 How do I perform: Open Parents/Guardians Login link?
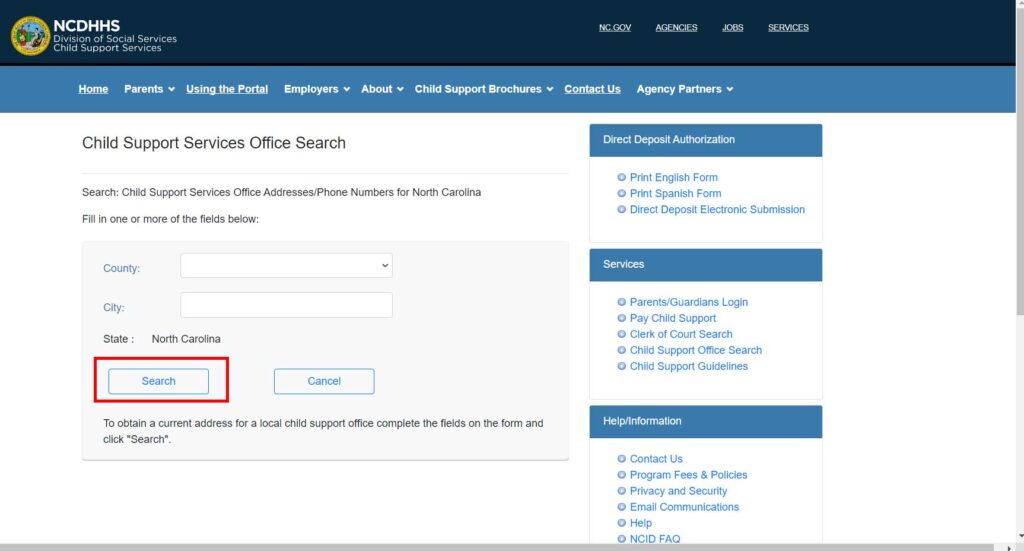tap(688, 302)
